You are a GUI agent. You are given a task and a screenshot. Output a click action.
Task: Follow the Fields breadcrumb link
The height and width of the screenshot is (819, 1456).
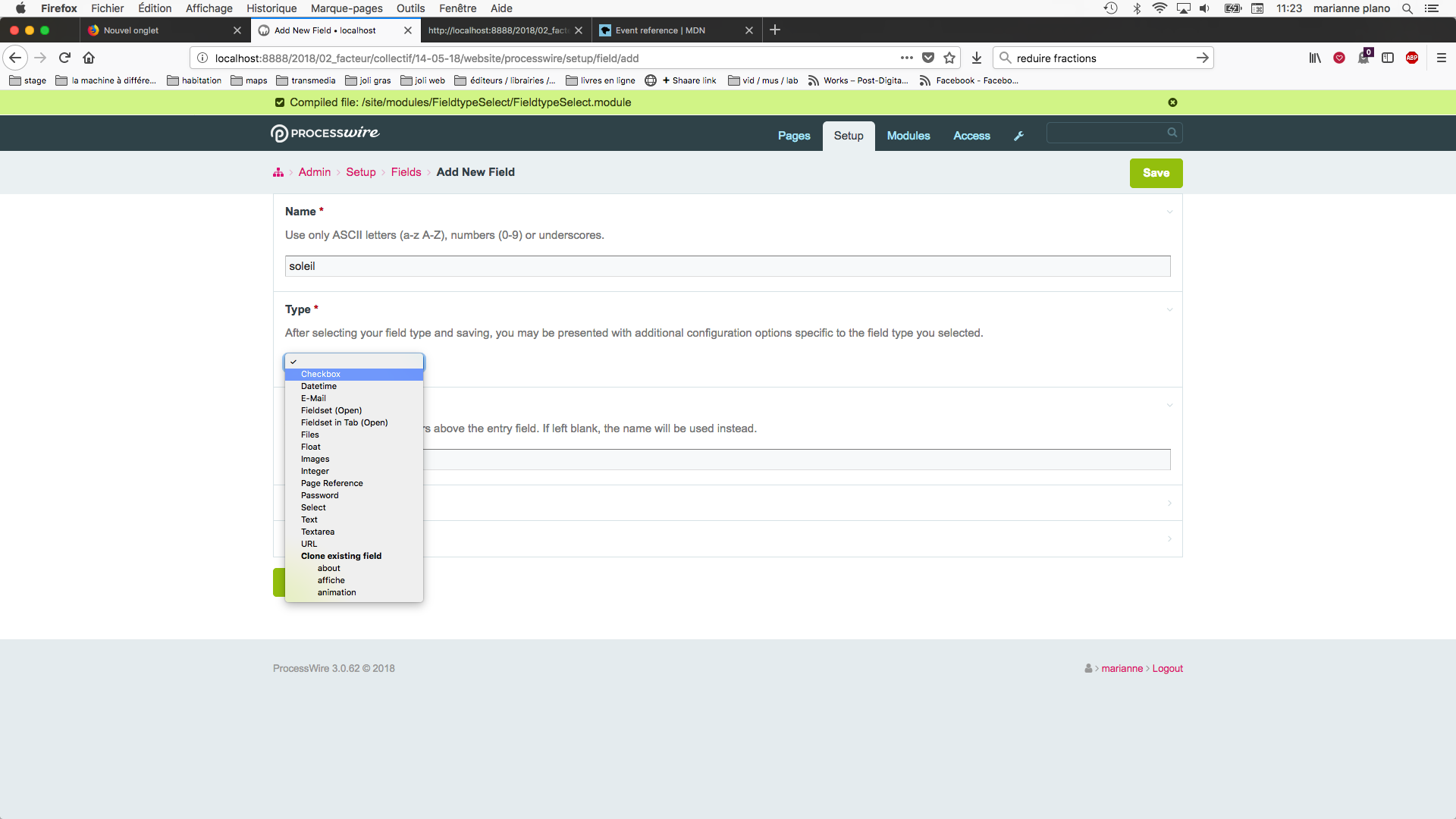[x=406, y=172]
